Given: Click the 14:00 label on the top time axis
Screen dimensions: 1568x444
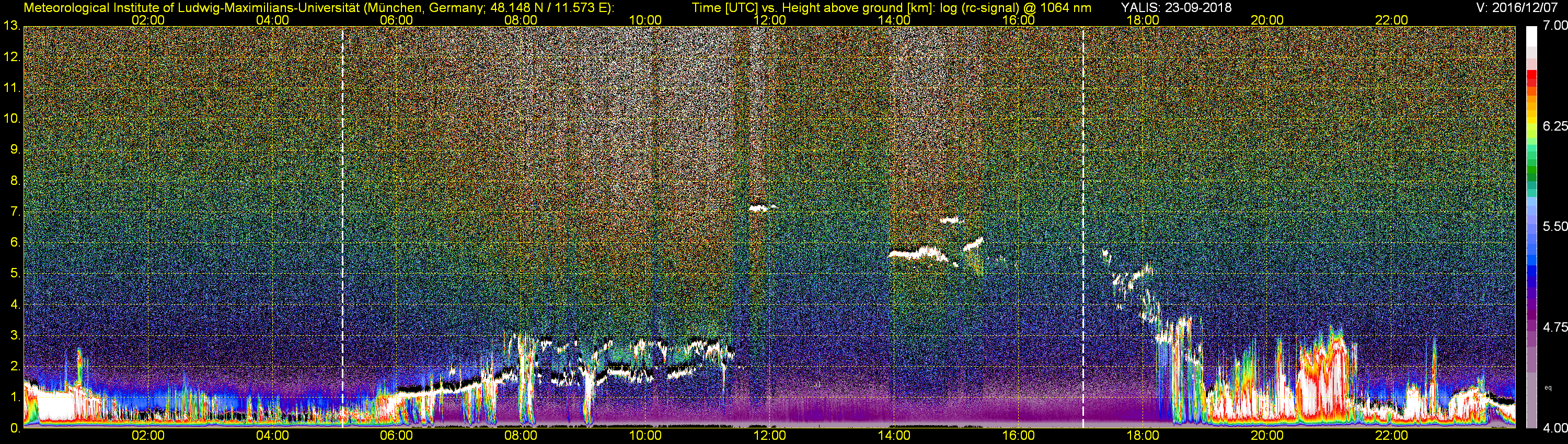Looking at the screenshot, I should (894, 20).
